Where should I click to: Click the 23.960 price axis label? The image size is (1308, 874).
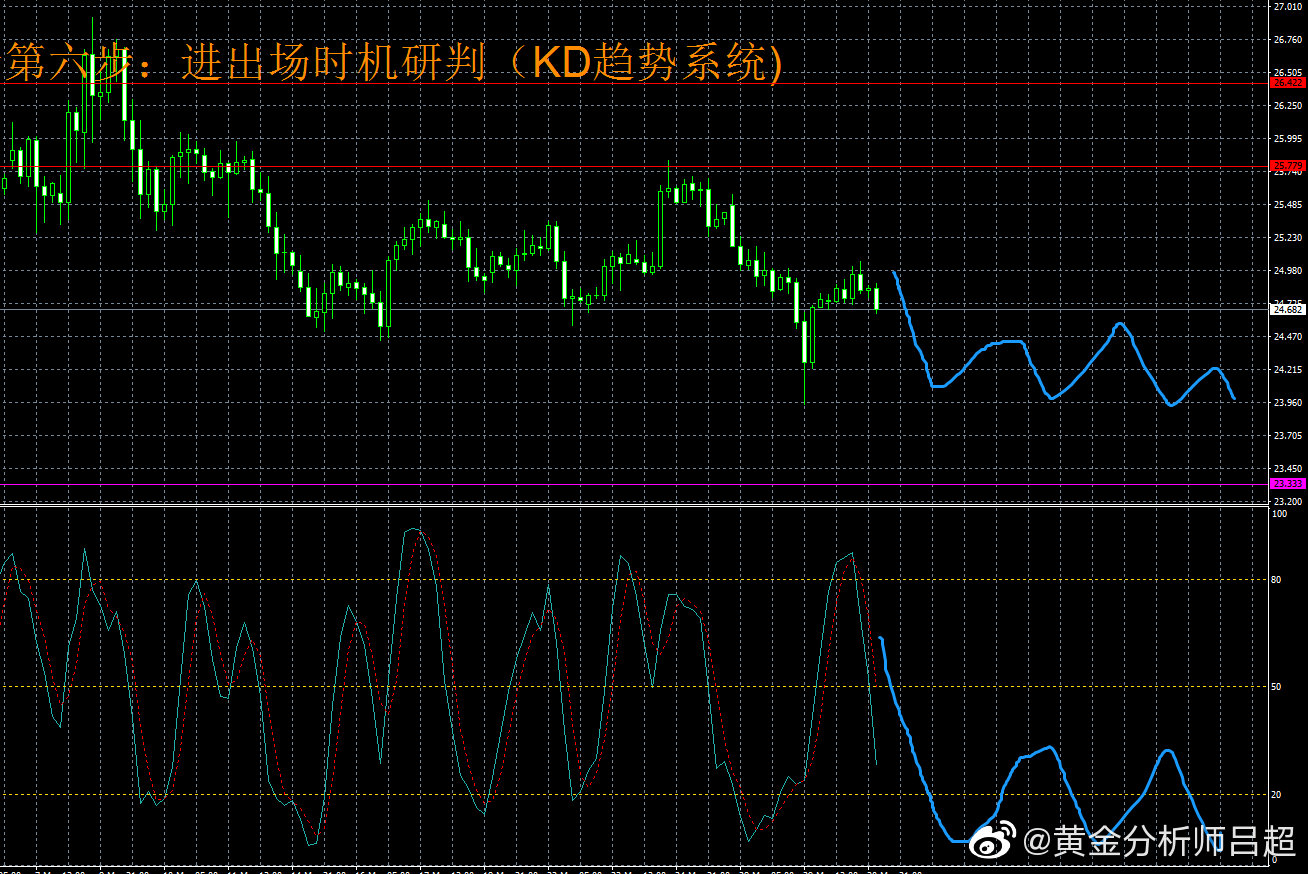(x=1287, y=403)
